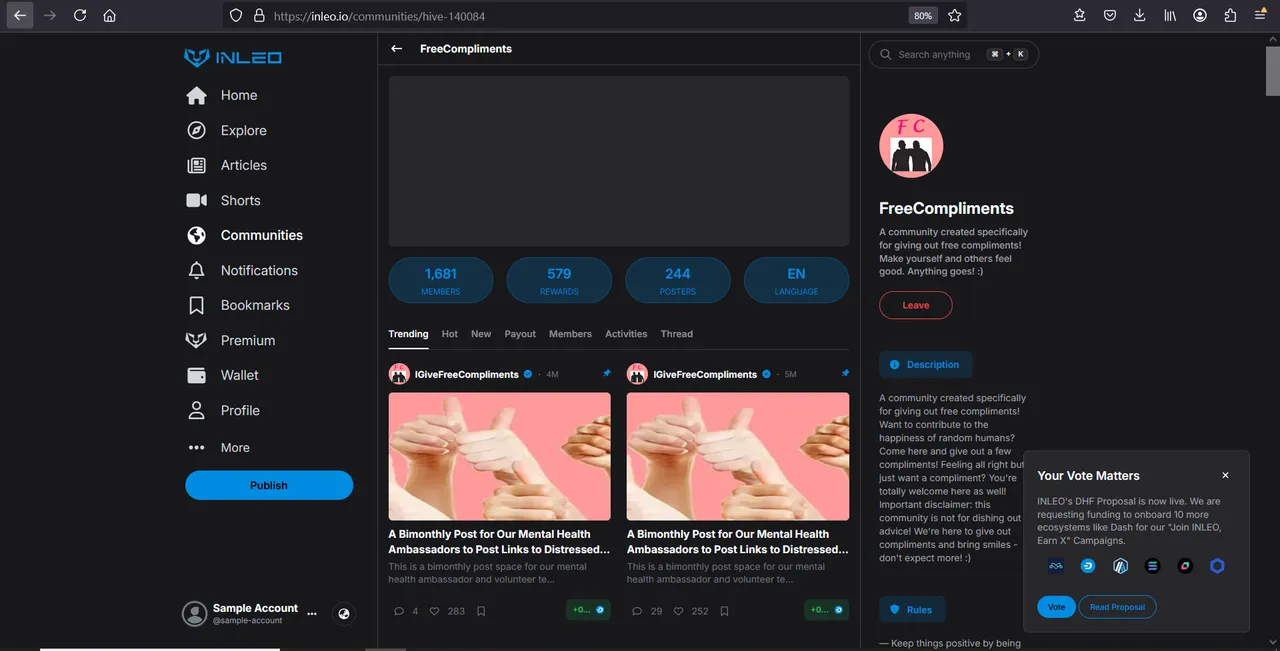Click the Vote button in popup

[1056, 607]
